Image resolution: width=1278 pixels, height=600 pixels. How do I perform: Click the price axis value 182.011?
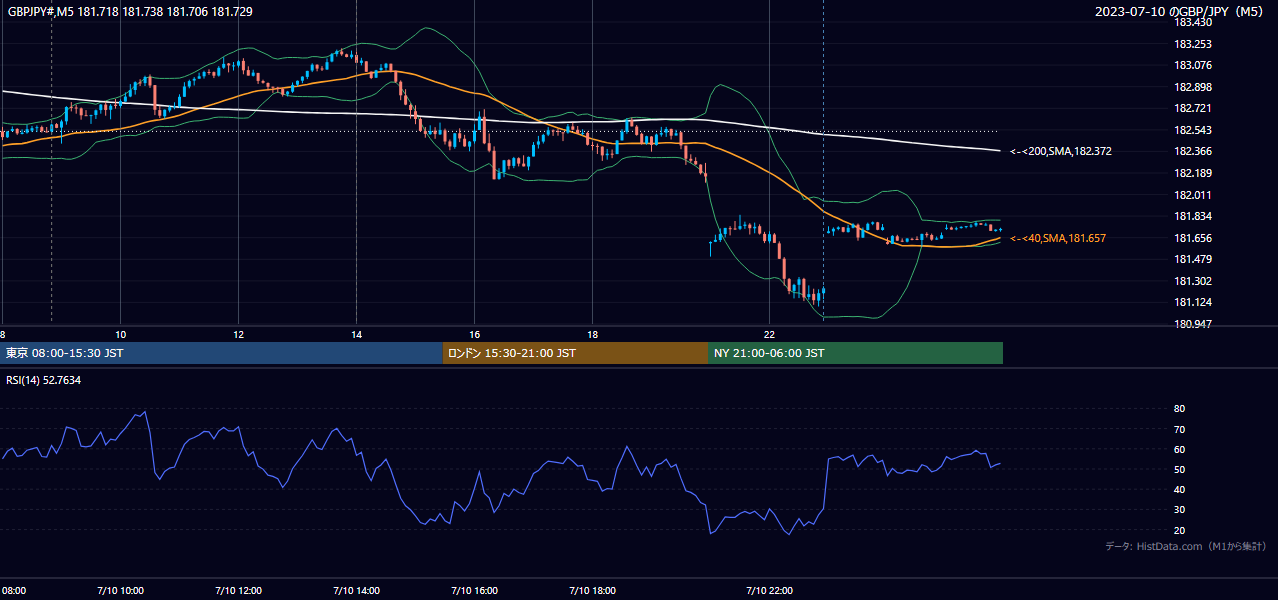1193,195
